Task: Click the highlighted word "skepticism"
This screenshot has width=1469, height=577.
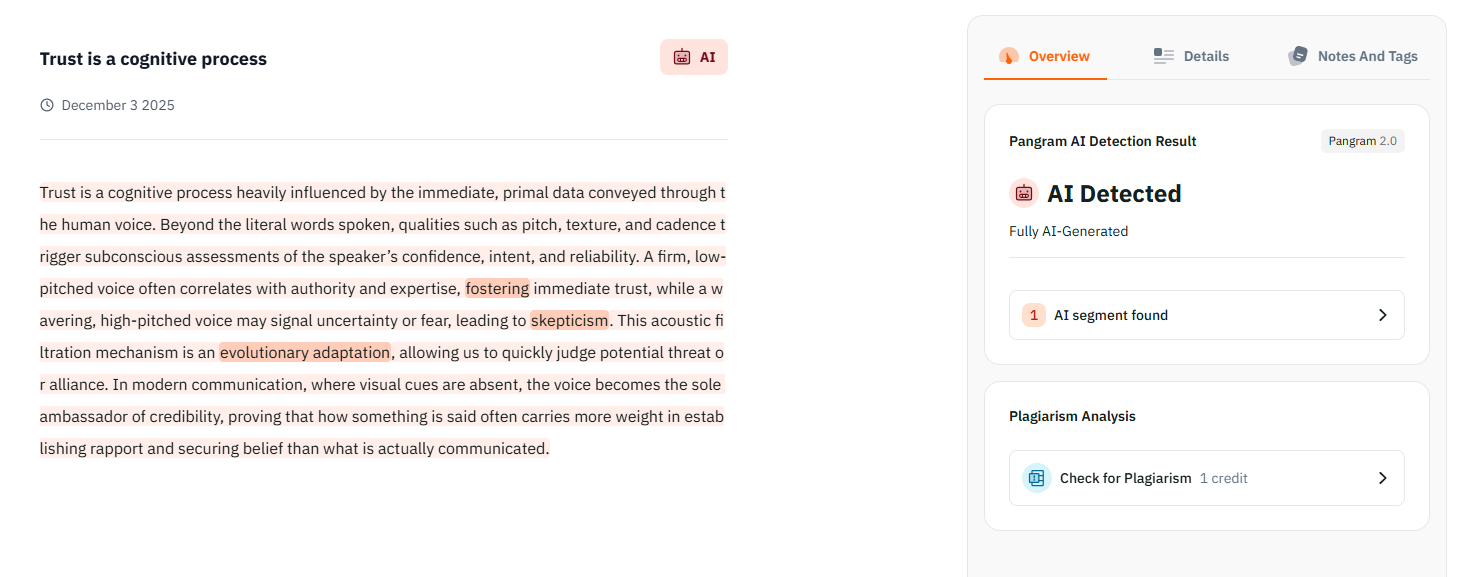Action: point(569,321)
